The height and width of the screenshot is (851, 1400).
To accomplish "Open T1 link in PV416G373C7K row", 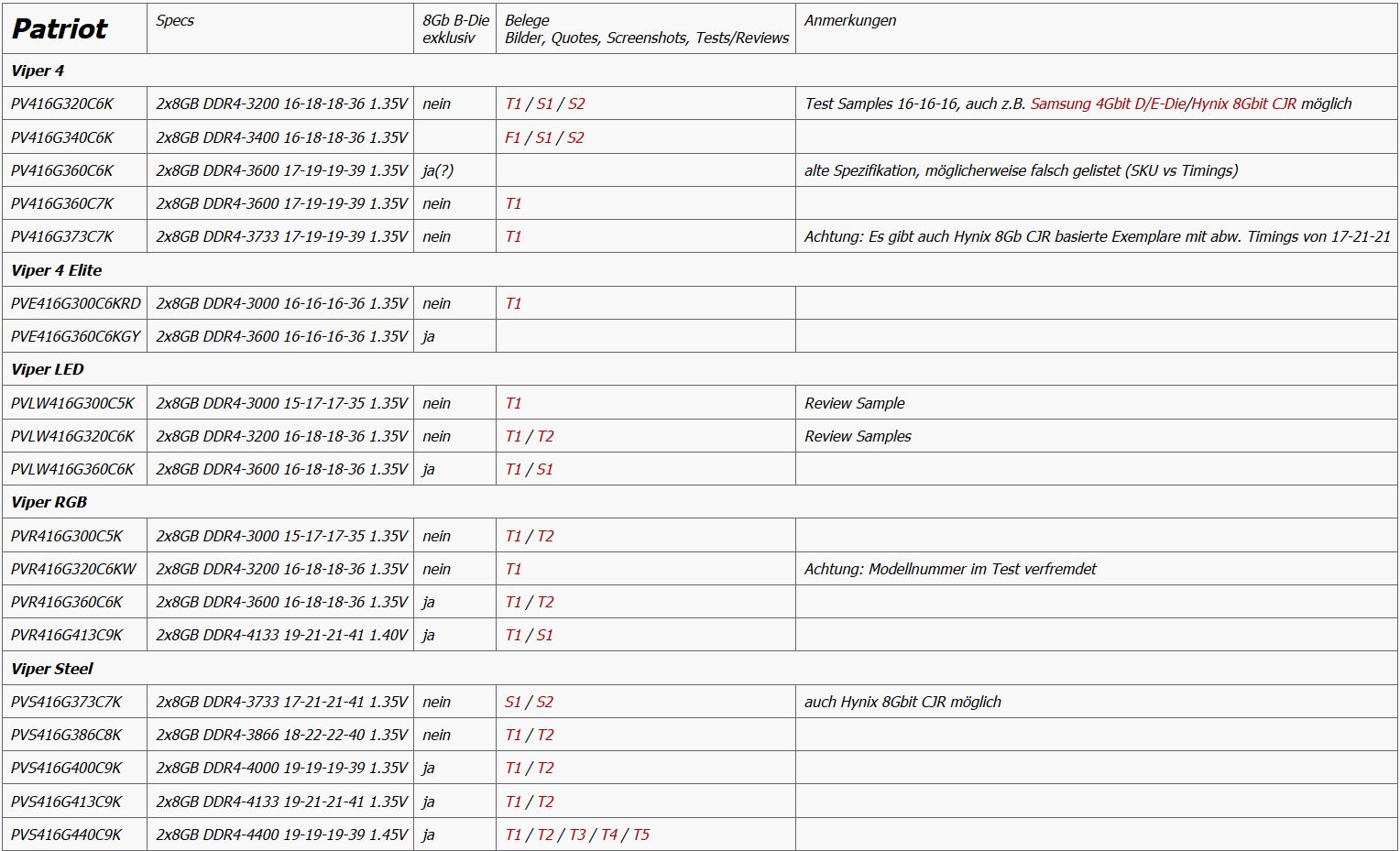I will tap(513, 236).
